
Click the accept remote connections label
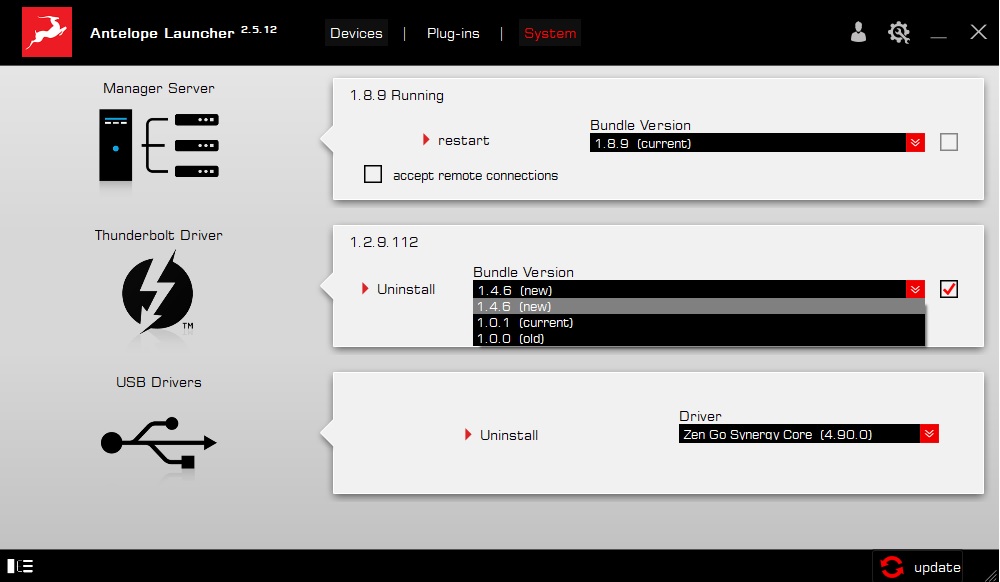point(475,175)
